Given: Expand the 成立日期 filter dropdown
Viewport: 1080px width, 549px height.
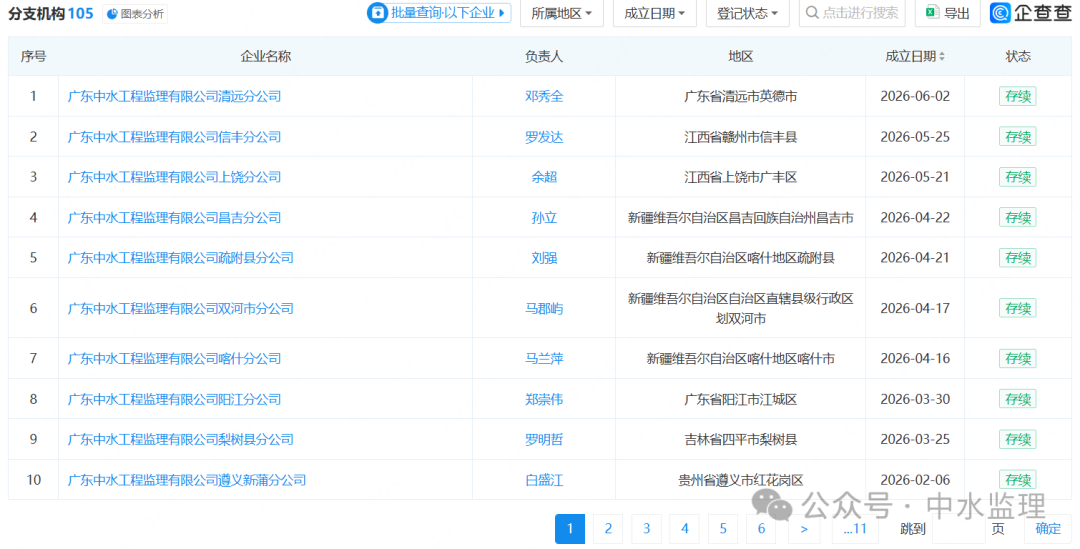Looking at the screenshot, I should pyautogui.click(x=654, y=13).
